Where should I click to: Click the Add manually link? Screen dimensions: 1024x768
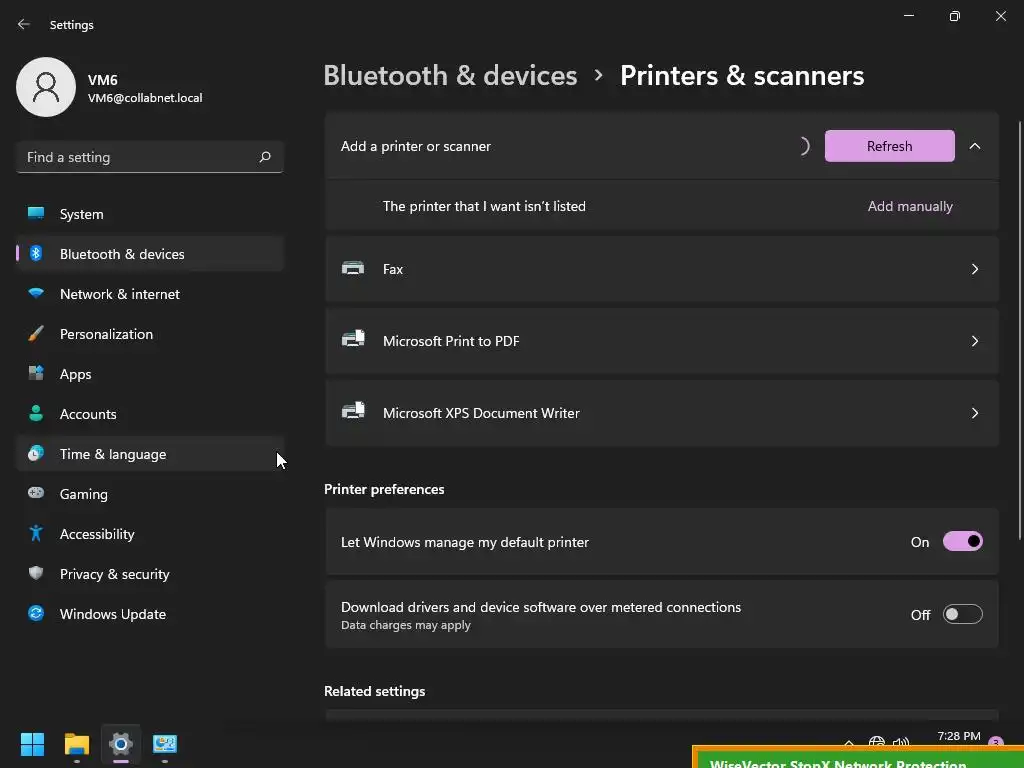click(x=910, y=206)
